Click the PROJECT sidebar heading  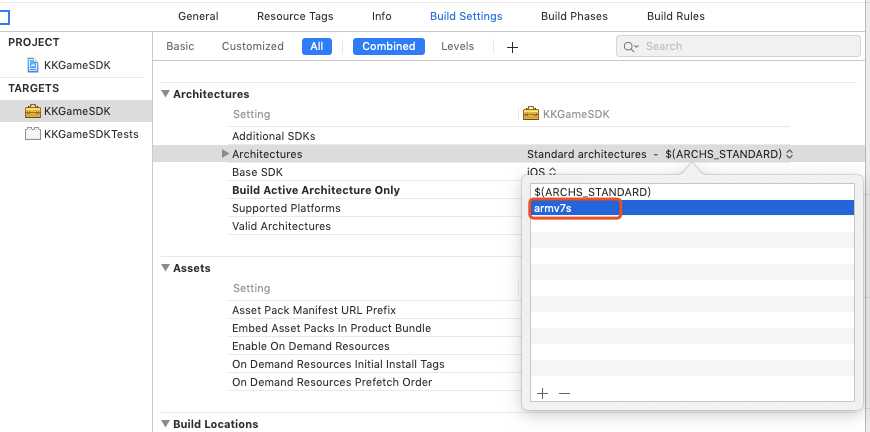point(33,42)
